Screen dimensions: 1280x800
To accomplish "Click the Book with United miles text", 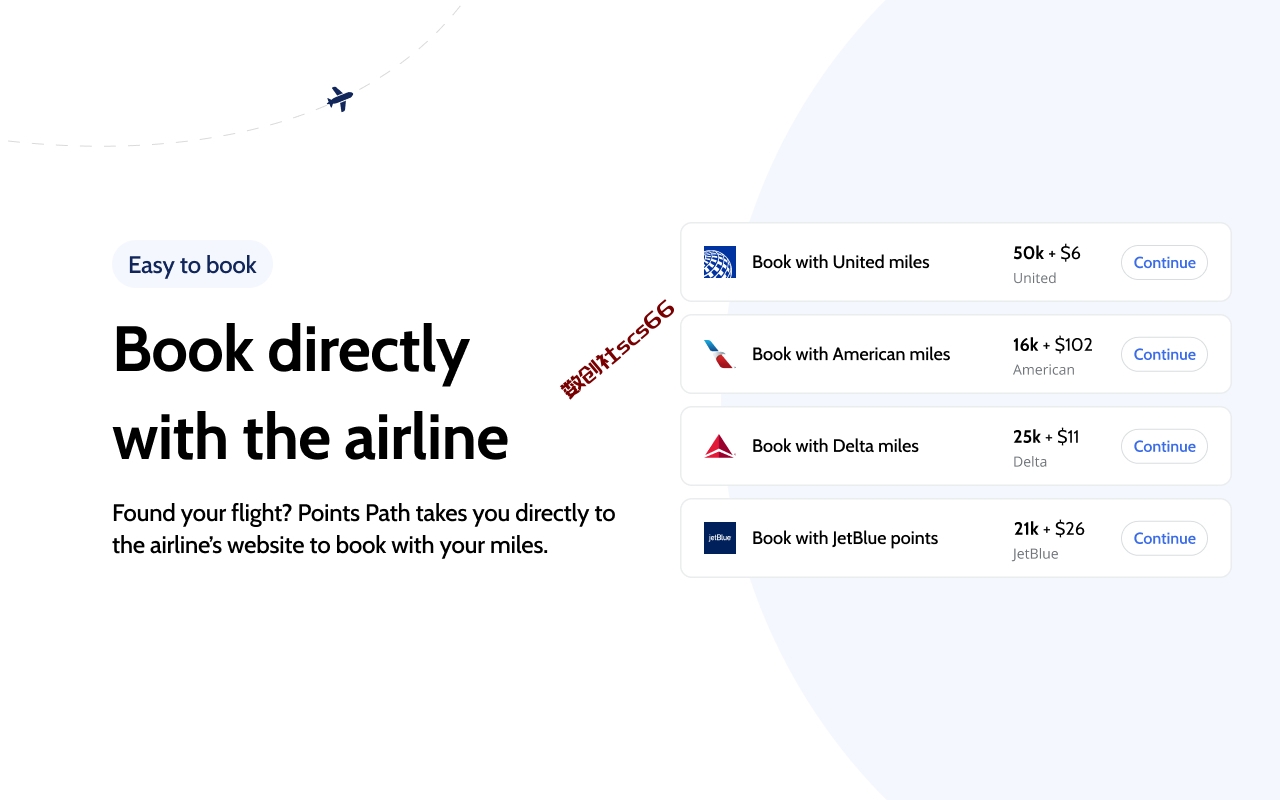I will (841, 262).
